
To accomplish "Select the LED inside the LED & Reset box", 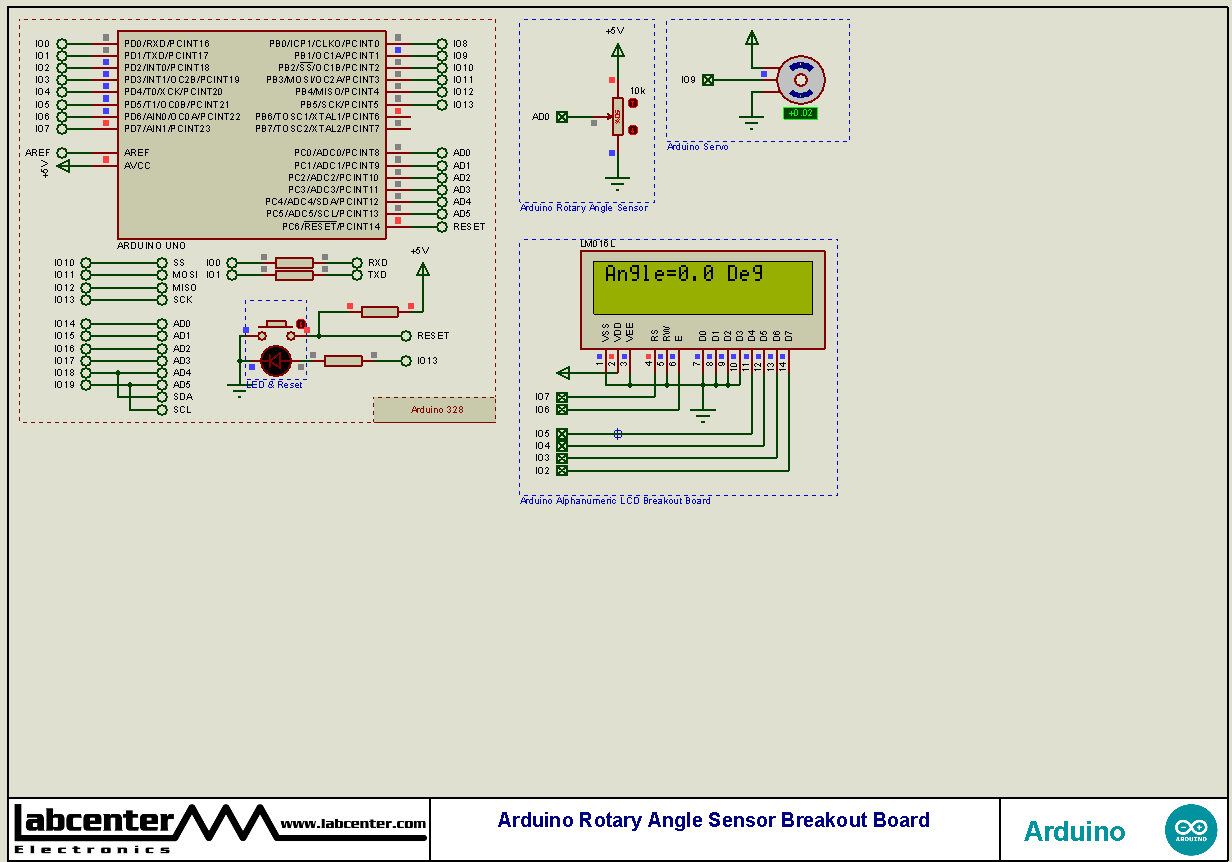I will [276, 360].
